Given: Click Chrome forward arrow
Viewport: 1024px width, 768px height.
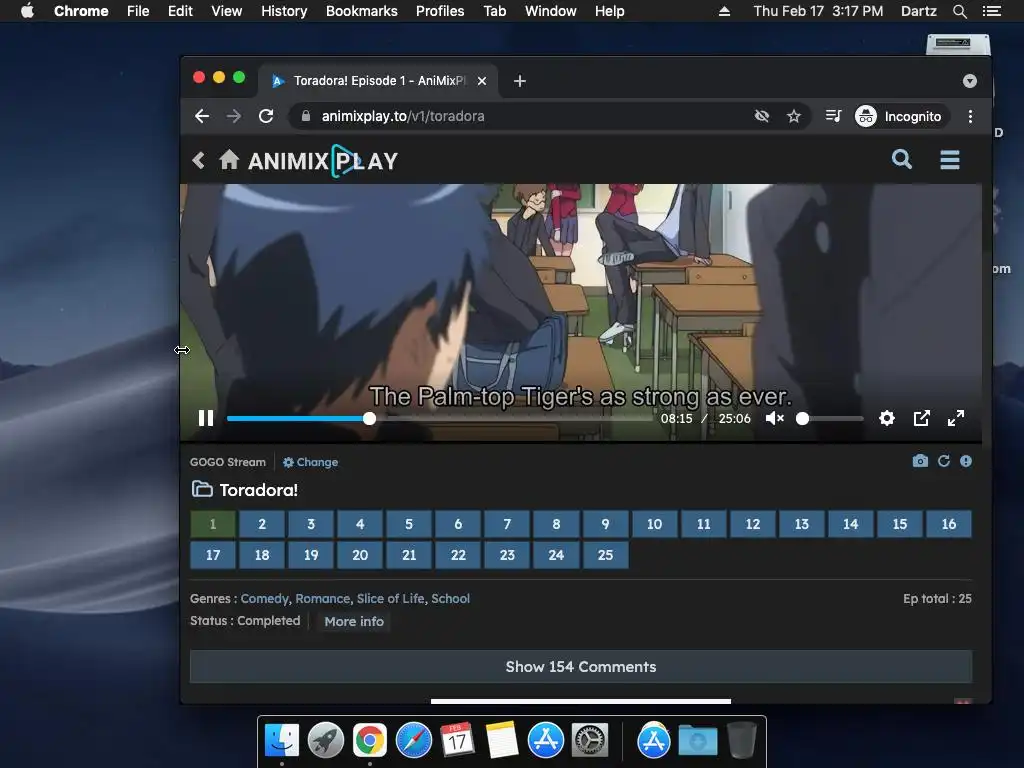Looking at the screenshot, I should tap(233, 116).
